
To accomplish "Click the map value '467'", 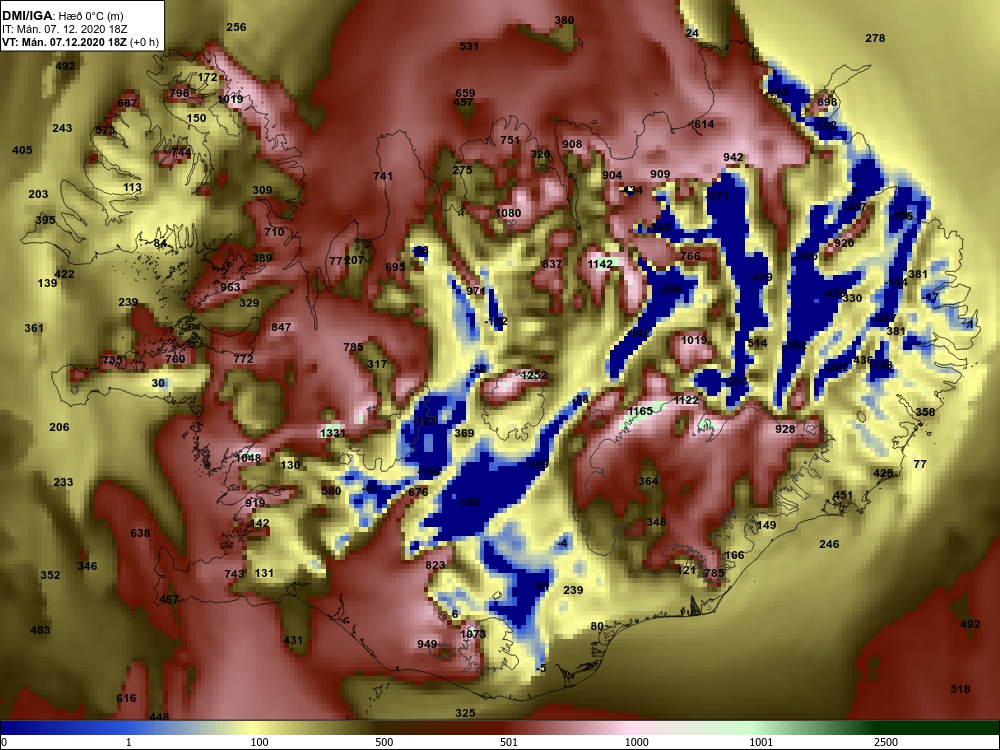I will (x=169, y=599).
